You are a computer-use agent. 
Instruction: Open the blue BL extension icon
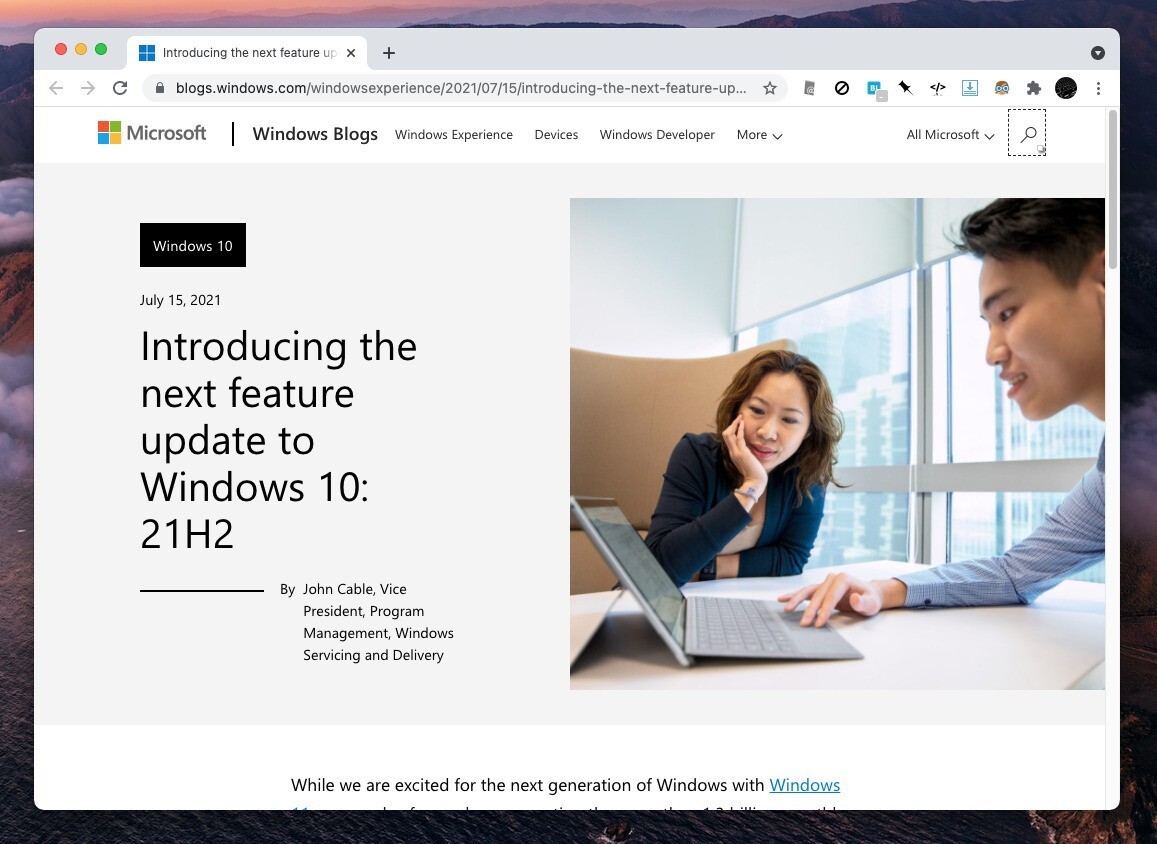click(875, 89)
